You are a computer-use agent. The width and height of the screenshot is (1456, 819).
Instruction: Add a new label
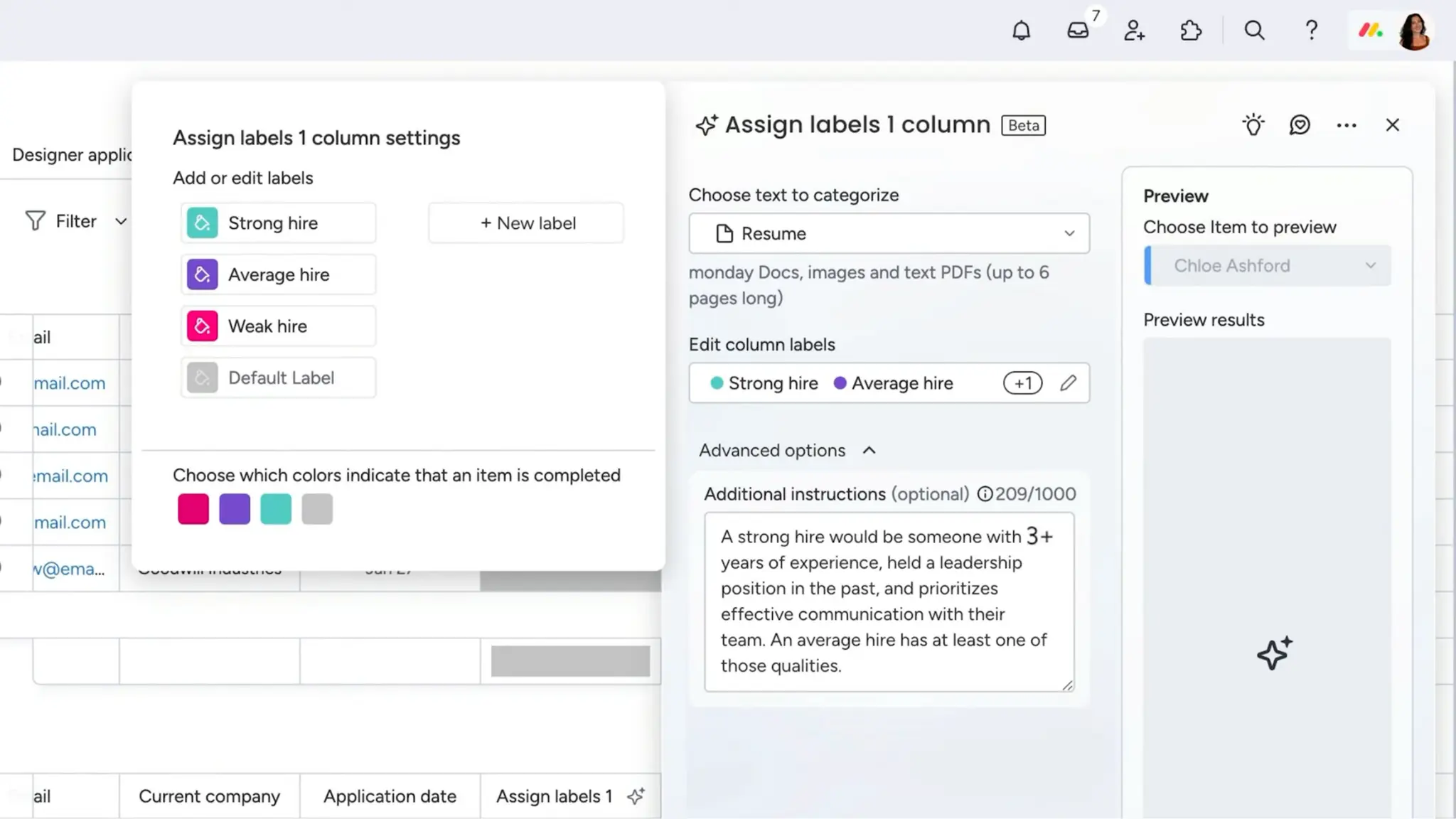pos(526,223)
